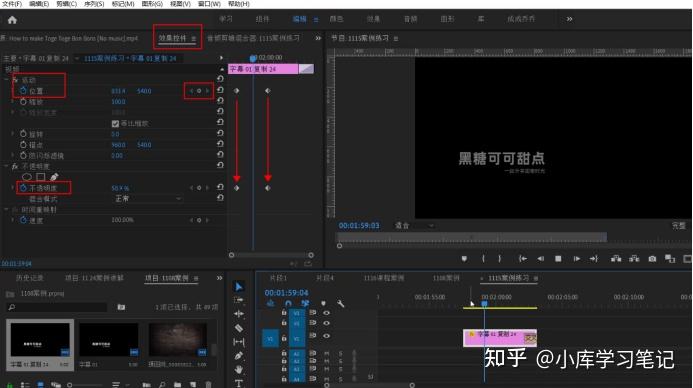This screenshot has height=388, width=693.
Task: Add marker in Program monitor
Action: pos(464,259)
